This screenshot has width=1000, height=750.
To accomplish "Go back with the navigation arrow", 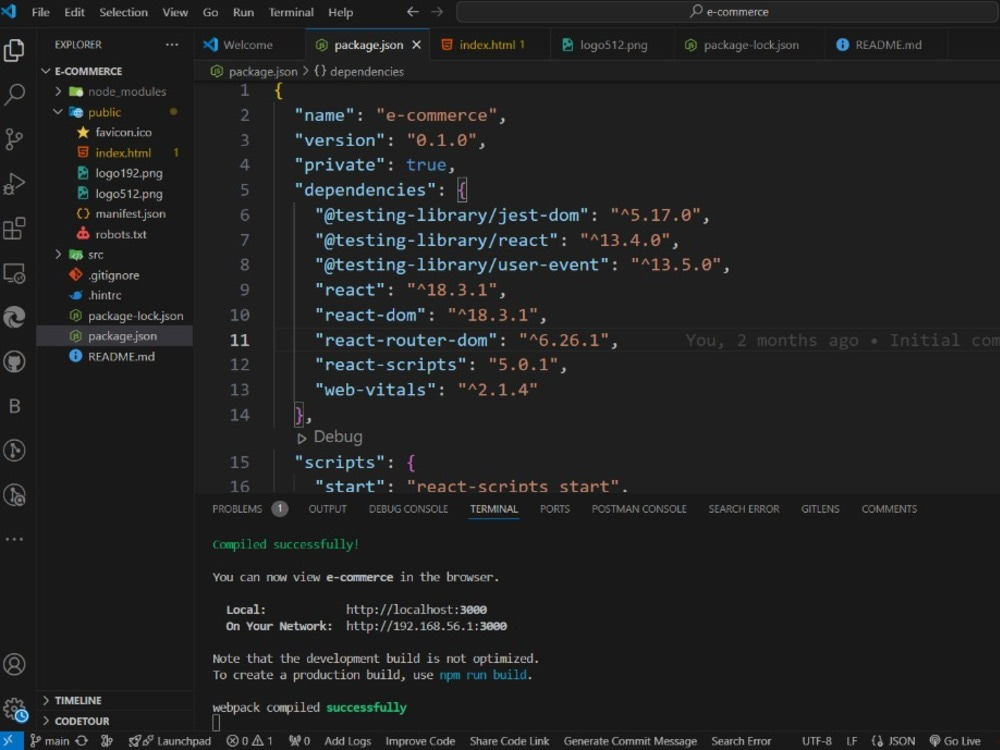I will [413, 11].
